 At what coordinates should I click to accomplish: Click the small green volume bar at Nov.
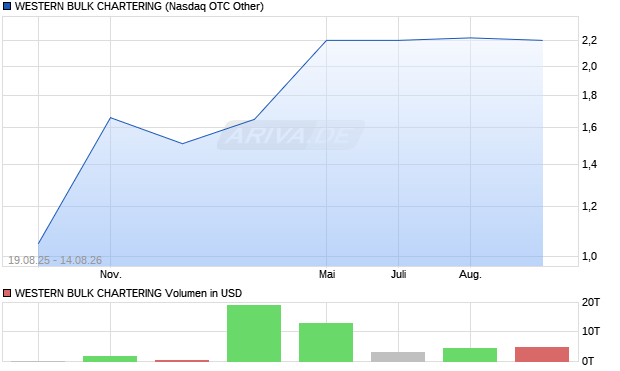(110, 359)
